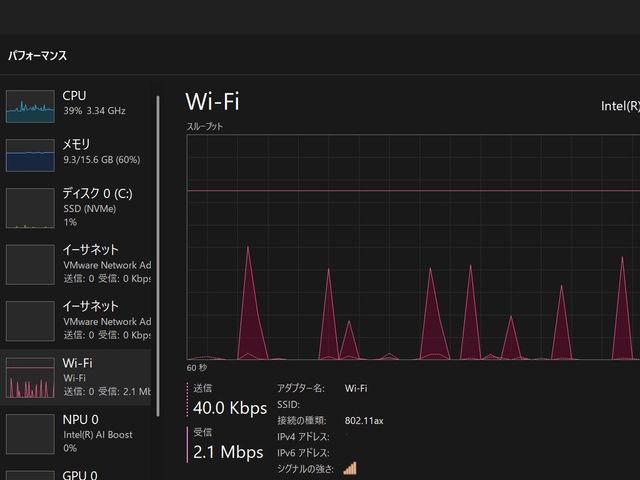Click the 送信 40.0 Kbps value

[230, 408]
